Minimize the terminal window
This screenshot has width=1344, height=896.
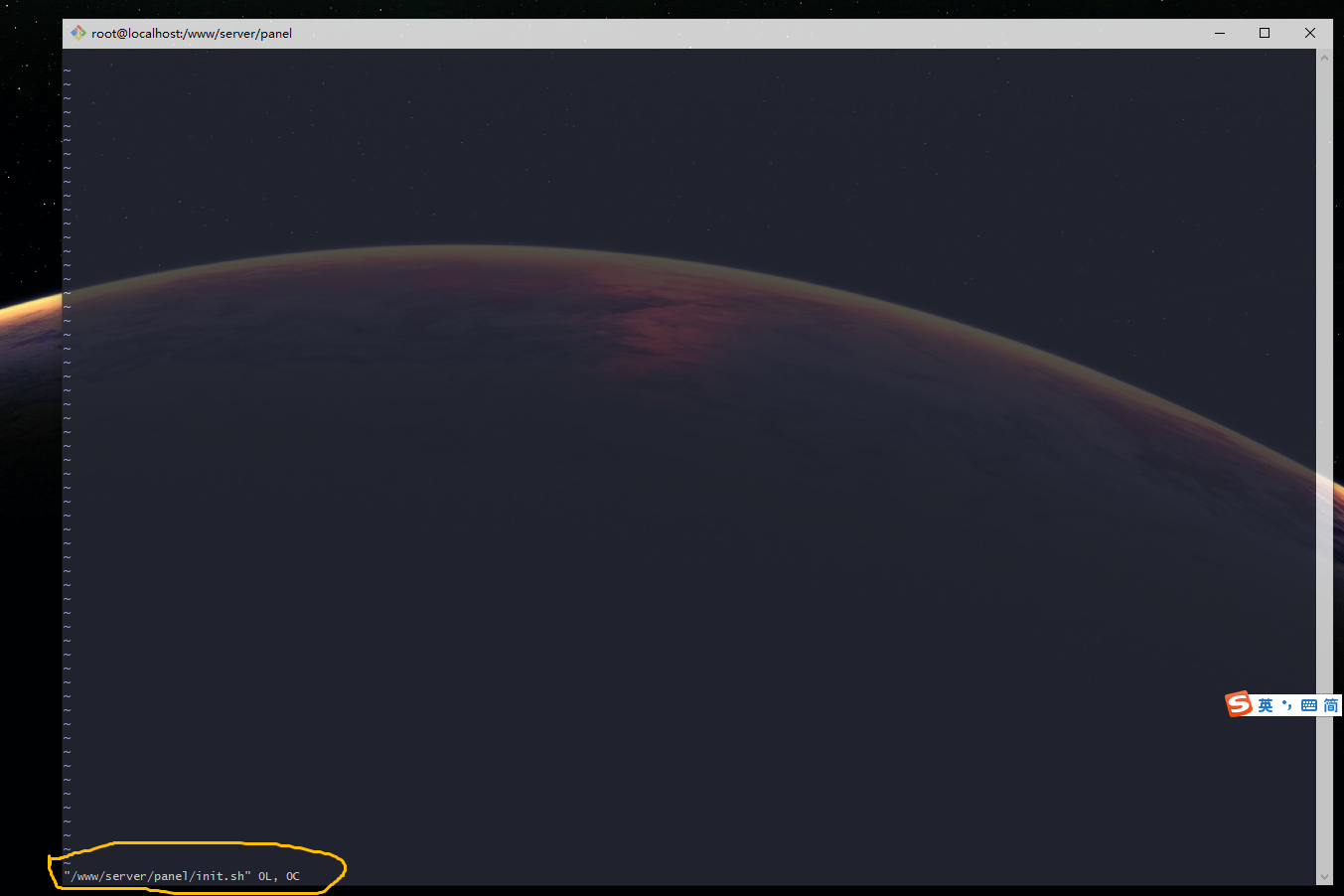point(1220,33)
